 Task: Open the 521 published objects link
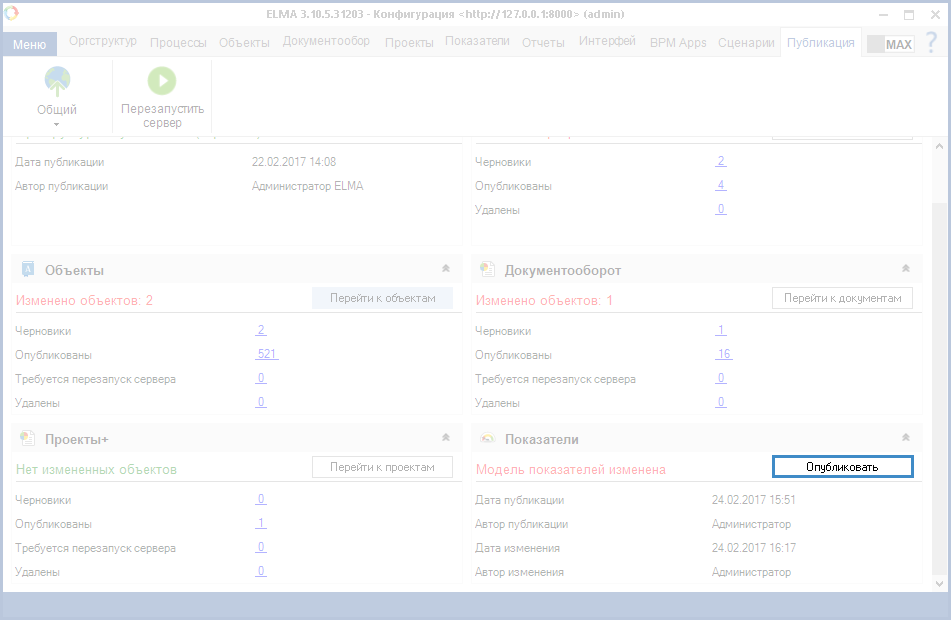tap(267, 354)
